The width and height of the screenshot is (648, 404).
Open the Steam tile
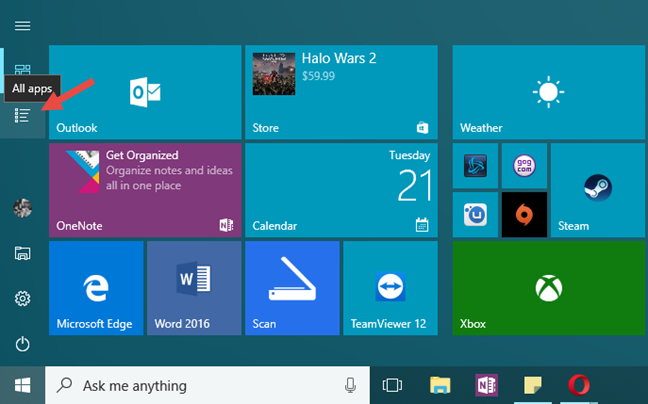click(x=598, y=190)
